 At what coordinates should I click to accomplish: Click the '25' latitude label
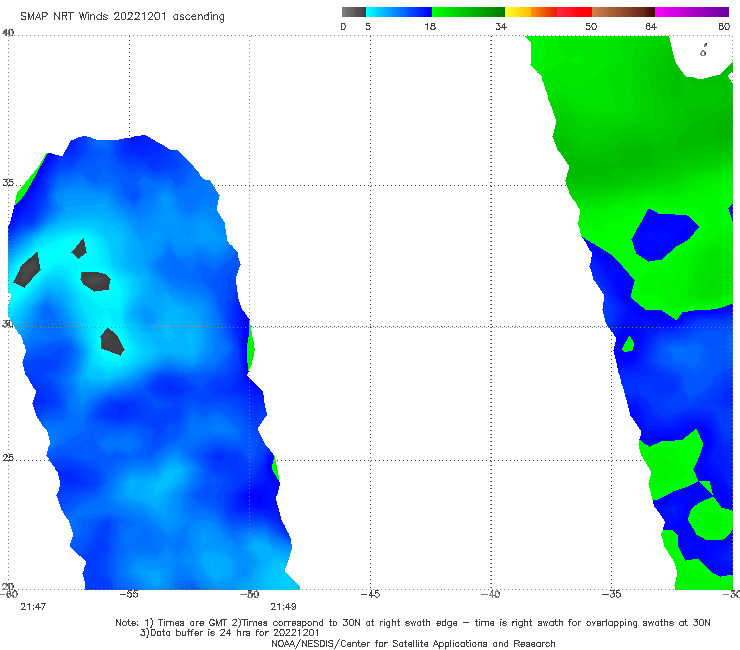(x=8, y=457)
